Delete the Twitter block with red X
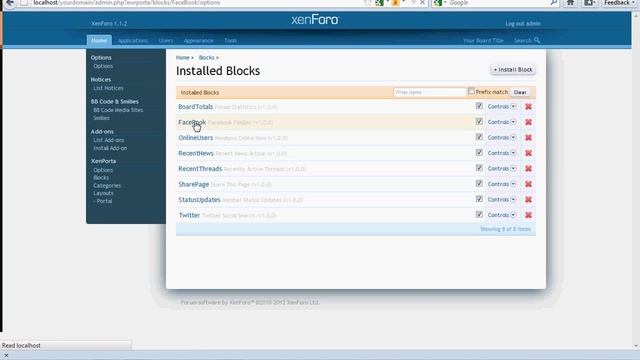Image resolution: width=640 pixels, height=360 pixels. pos(528,215)
